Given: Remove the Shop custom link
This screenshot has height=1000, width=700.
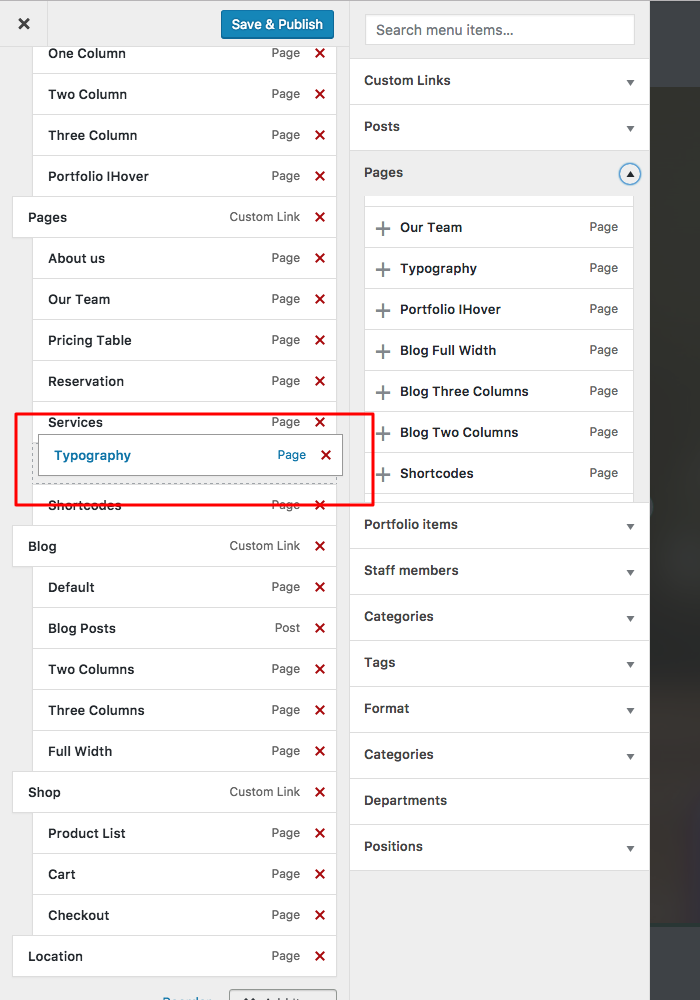Looking at the screenshot, I should pos(320,792).
